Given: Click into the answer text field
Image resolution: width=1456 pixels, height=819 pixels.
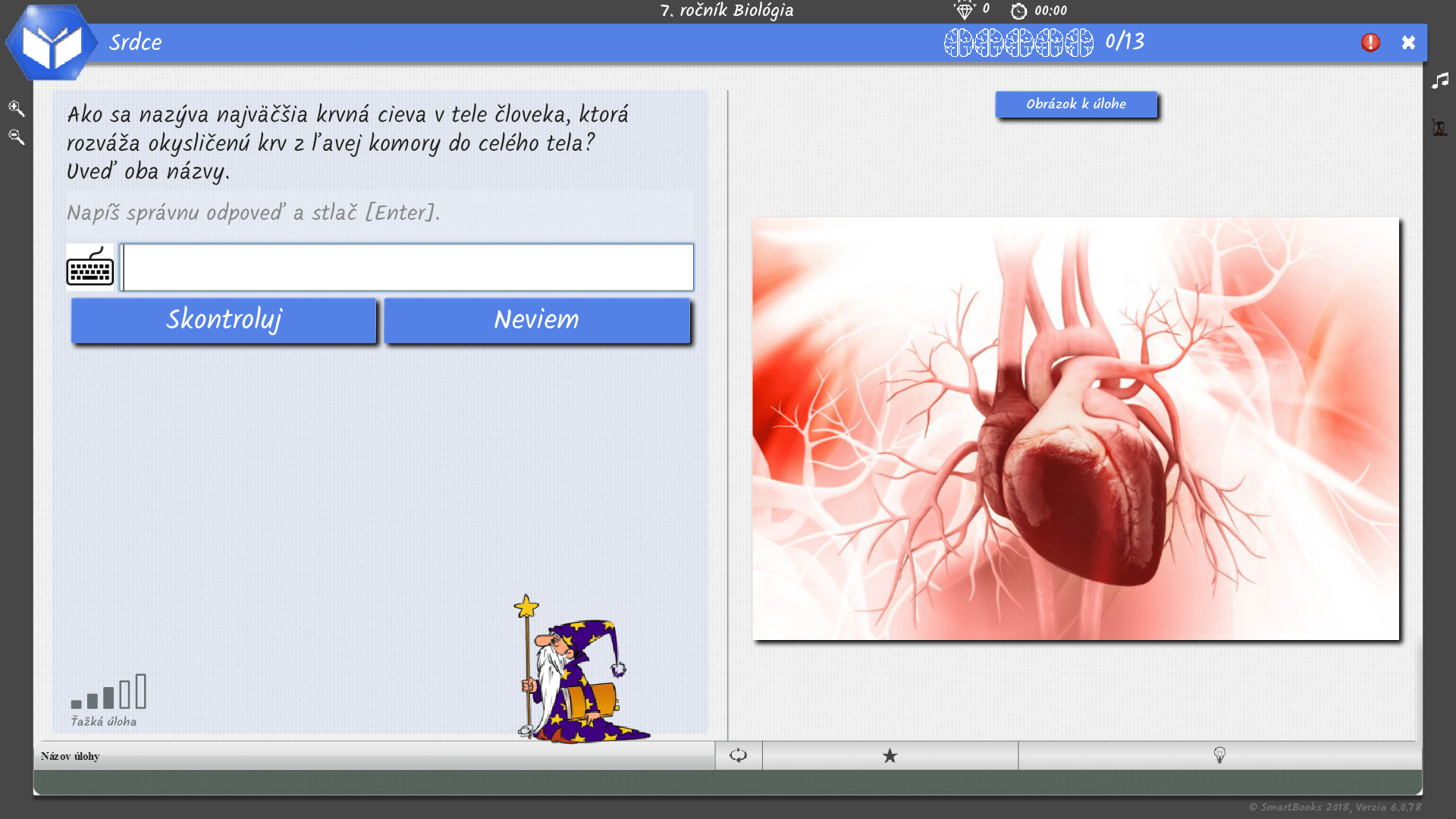Looking at the screenshot, I should point(408,267).
